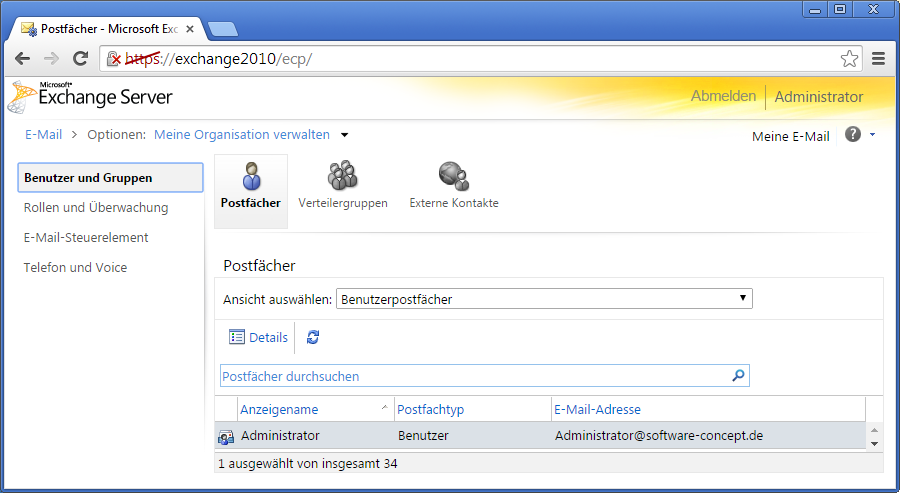The height and width of the screenshot is (493, 900).
Task: Expand the small arrow next to help
Action: 872,134
